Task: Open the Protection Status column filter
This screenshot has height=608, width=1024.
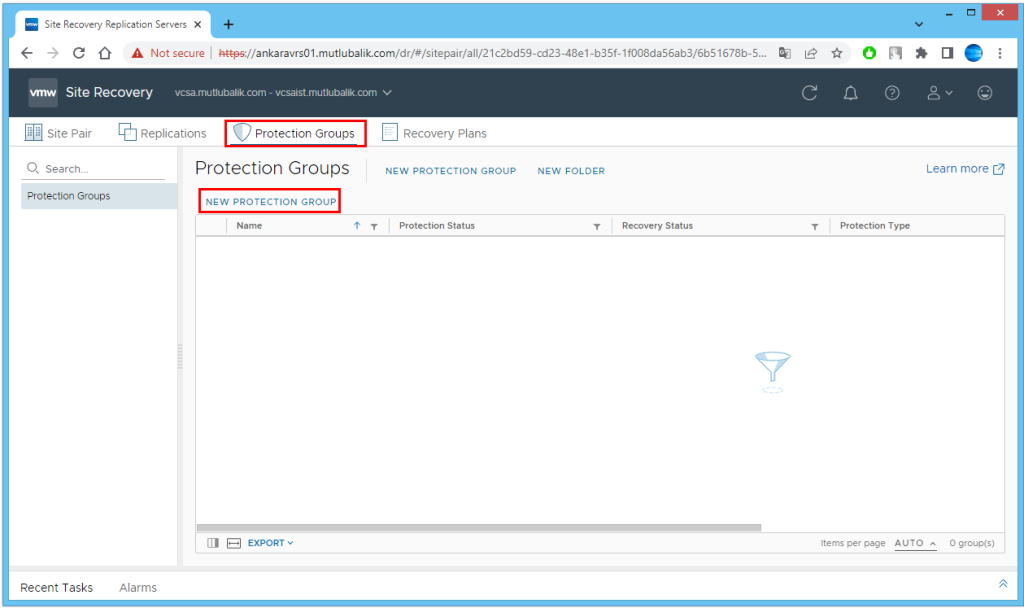Action: click(596, 226)
